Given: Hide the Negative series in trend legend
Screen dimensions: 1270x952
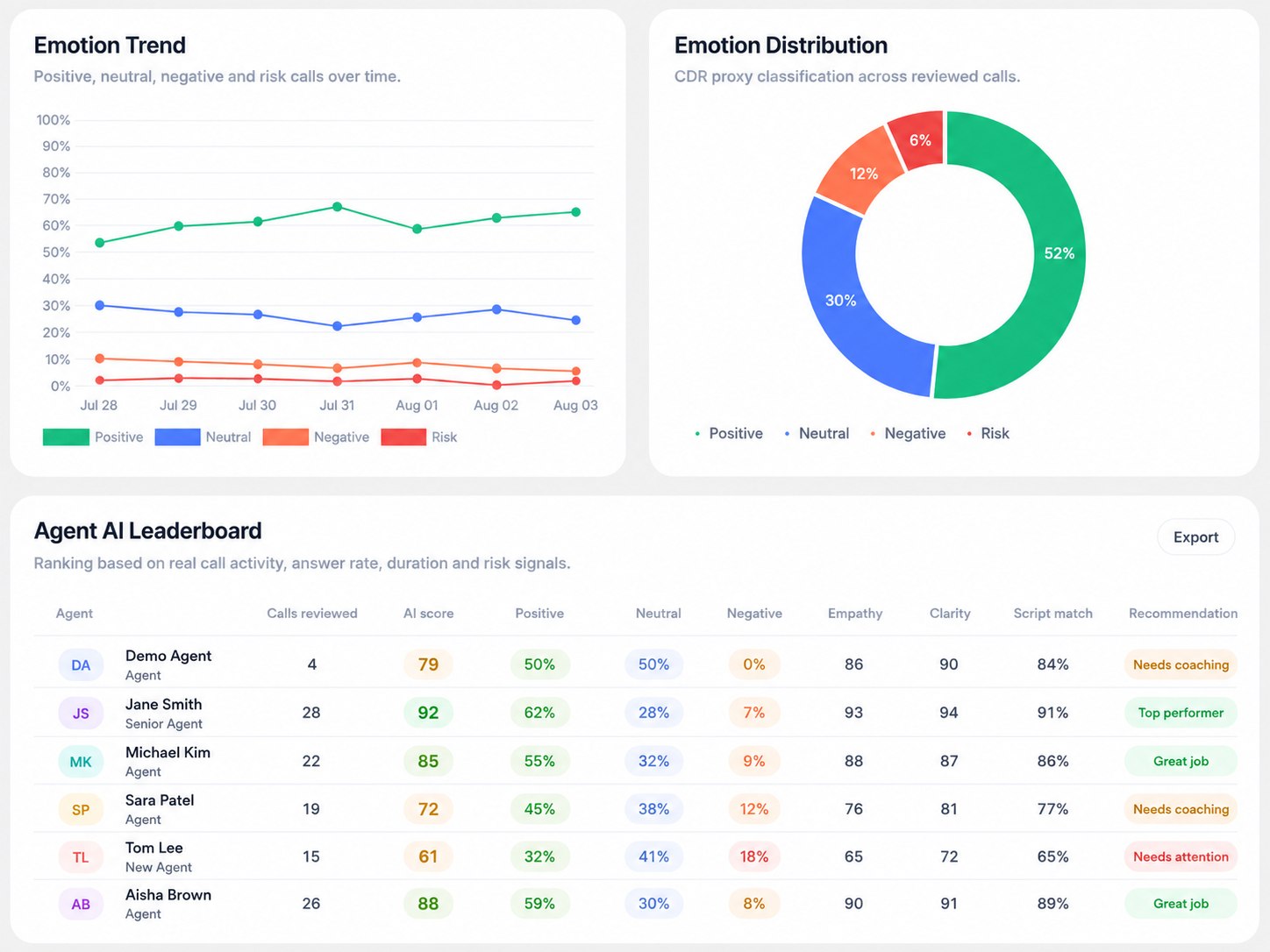Looking at the screenshot, I should pyautogui.click(x=316, y=437).
